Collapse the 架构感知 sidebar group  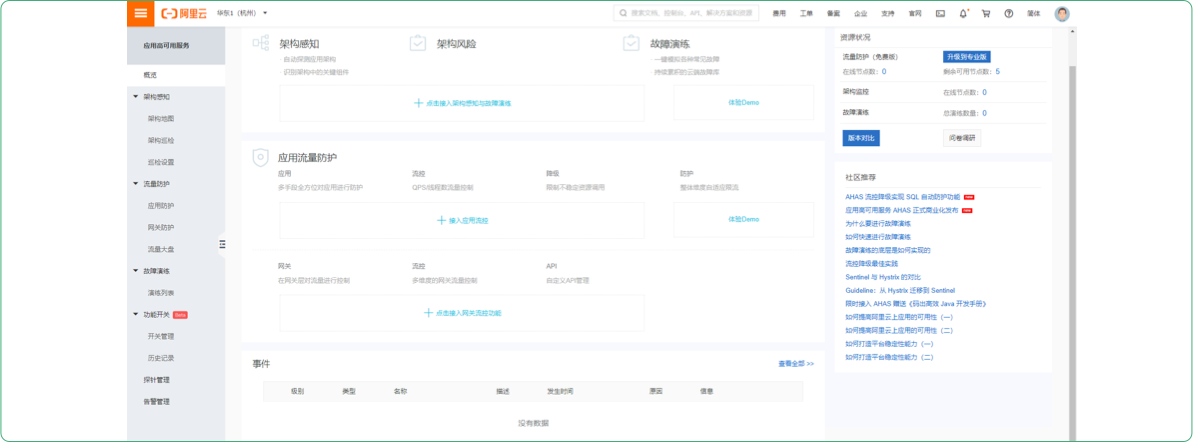tap(136, 97)
